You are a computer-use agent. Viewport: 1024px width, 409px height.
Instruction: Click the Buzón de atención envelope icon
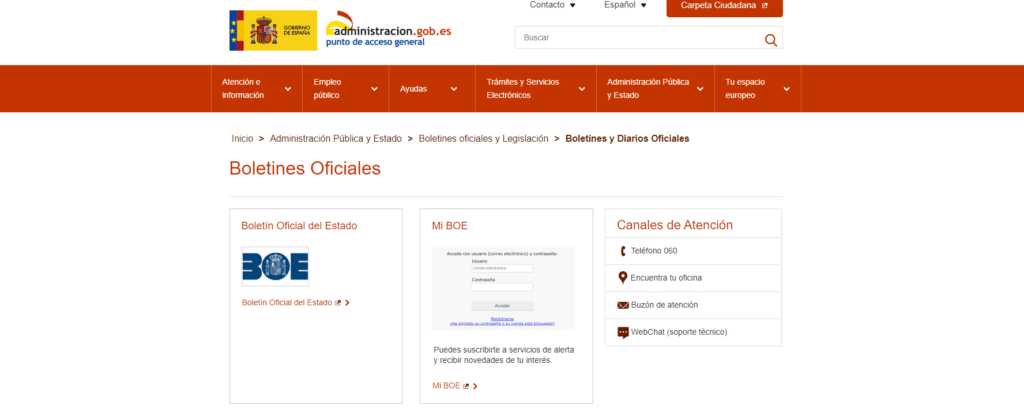pos(623,305)
